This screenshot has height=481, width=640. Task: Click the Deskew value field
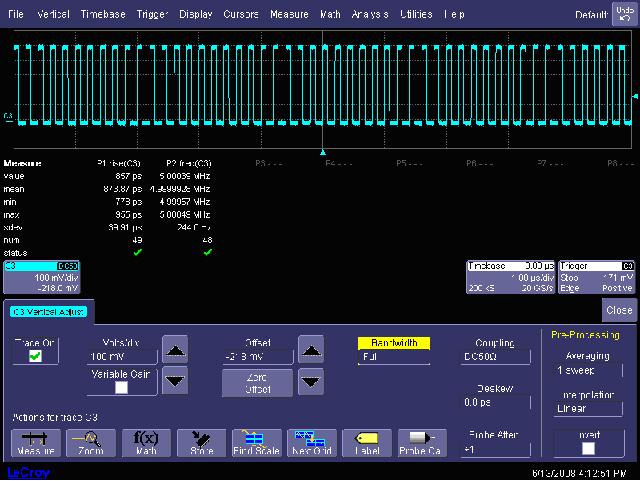coord(495,402)
